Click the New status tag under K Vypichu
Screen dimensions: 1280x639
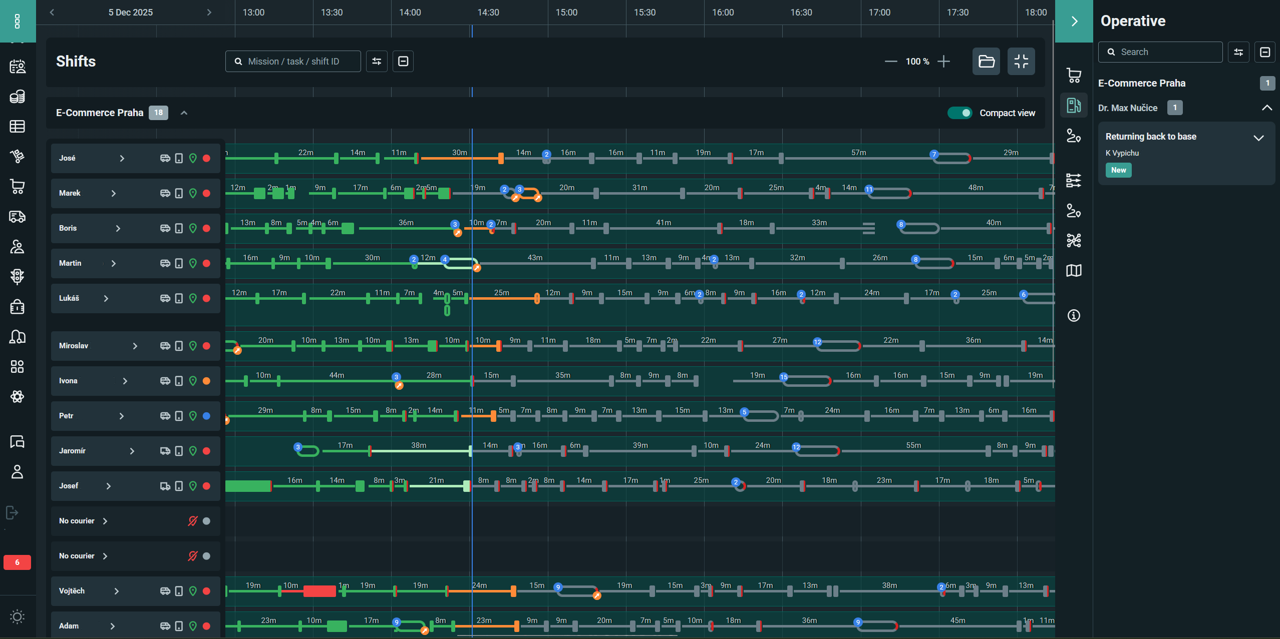[1118, 170]
